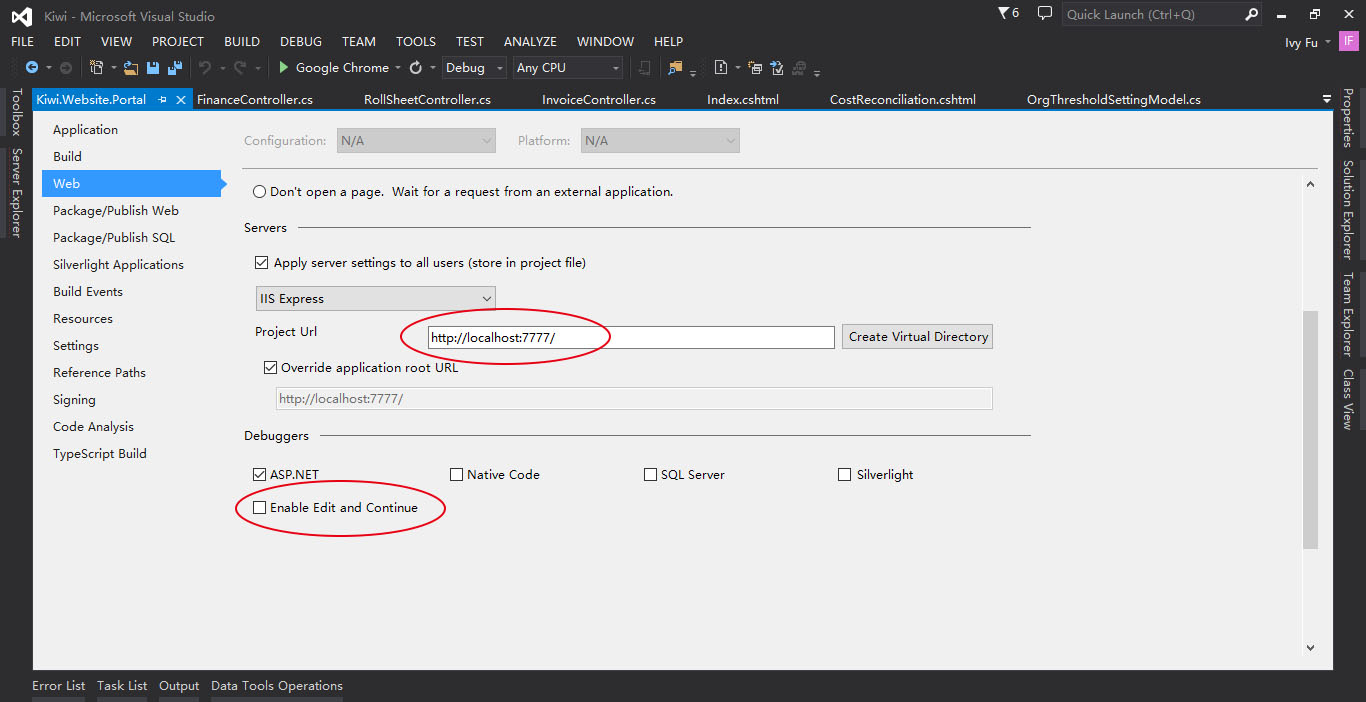Expand the Google Chrome browser dropdown arrow
Image resolution: width=1366 pixels, height=702 pixels.
pyautogui.click(x=398, y=68)
